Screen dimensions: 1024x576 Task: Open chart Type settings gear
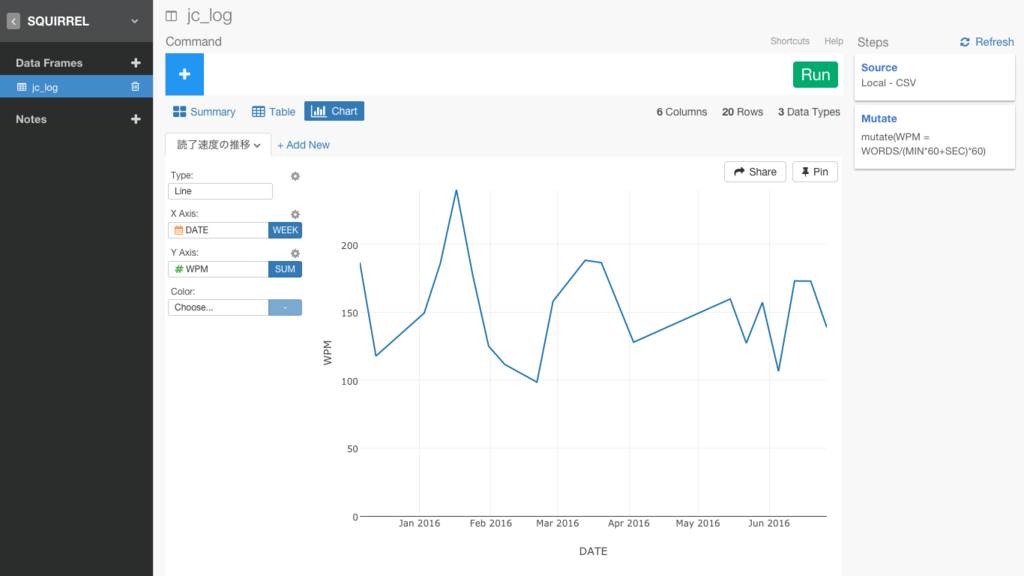click(x=295, y=176)
